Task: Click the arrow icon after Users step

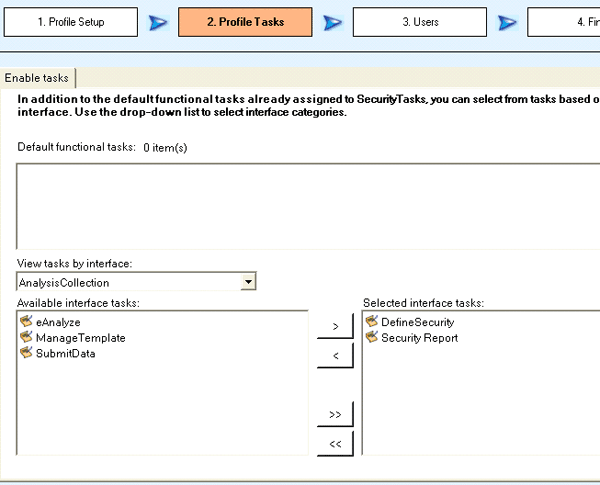Action: 508,22
